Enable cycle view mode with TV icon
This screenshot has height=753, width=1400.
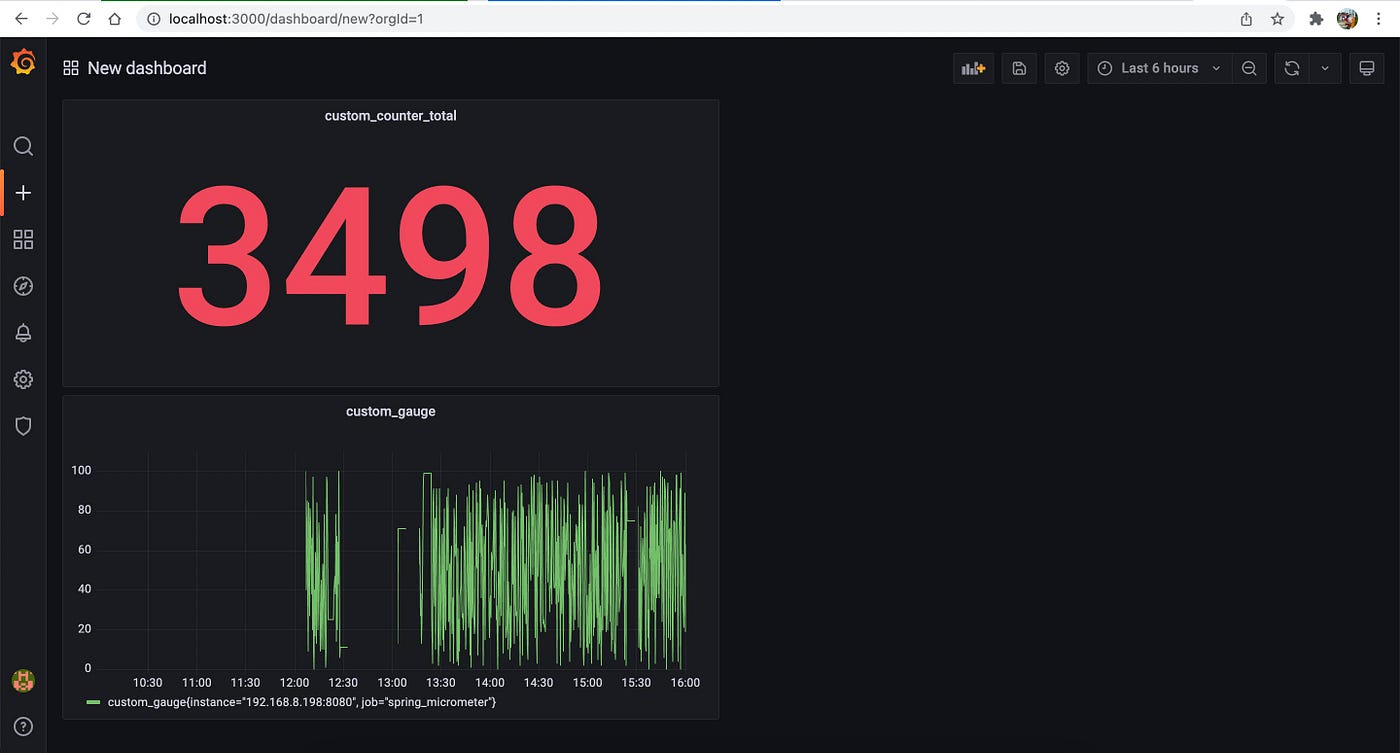1366,68
